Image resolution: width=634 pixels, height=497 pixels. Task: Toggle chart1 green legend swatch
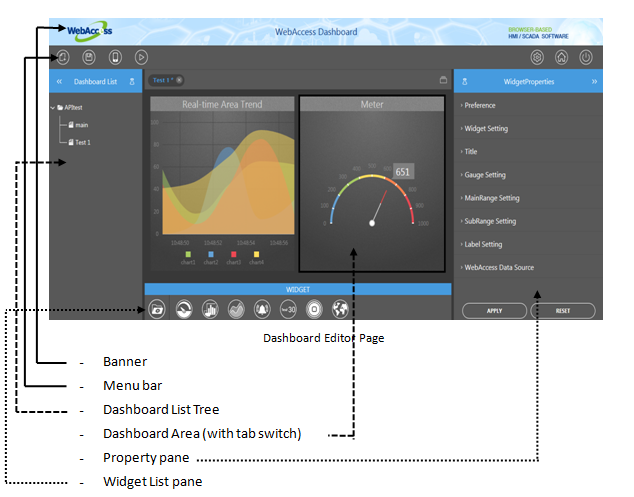[x=188, y=254]
